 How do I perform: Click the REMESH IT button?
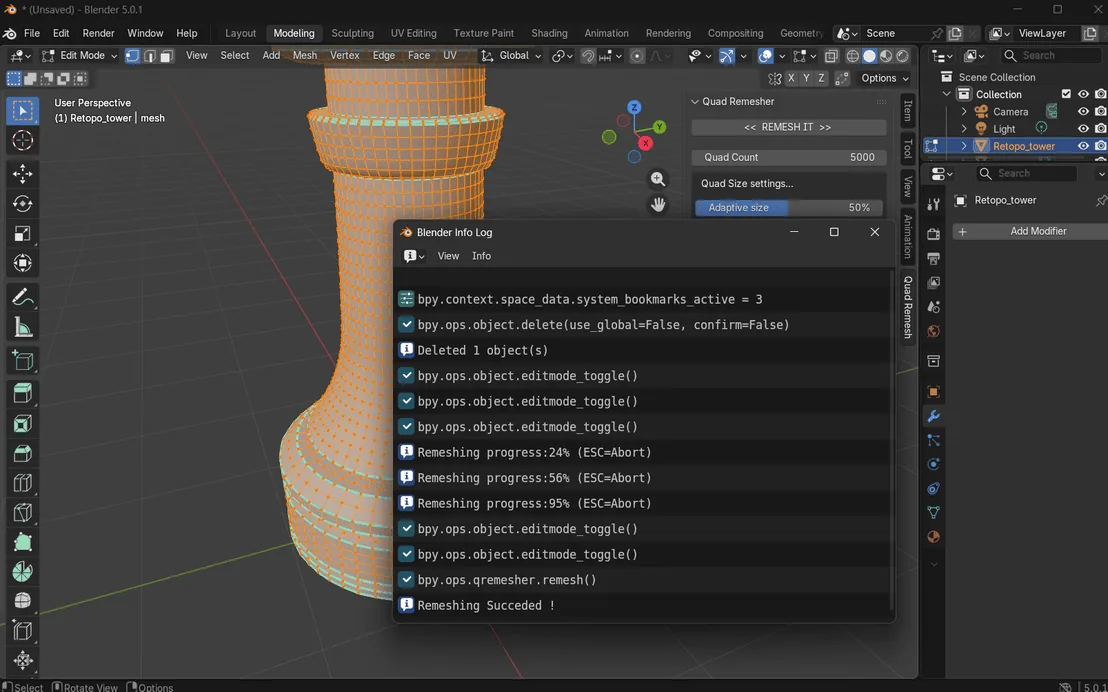click(788, 127)
